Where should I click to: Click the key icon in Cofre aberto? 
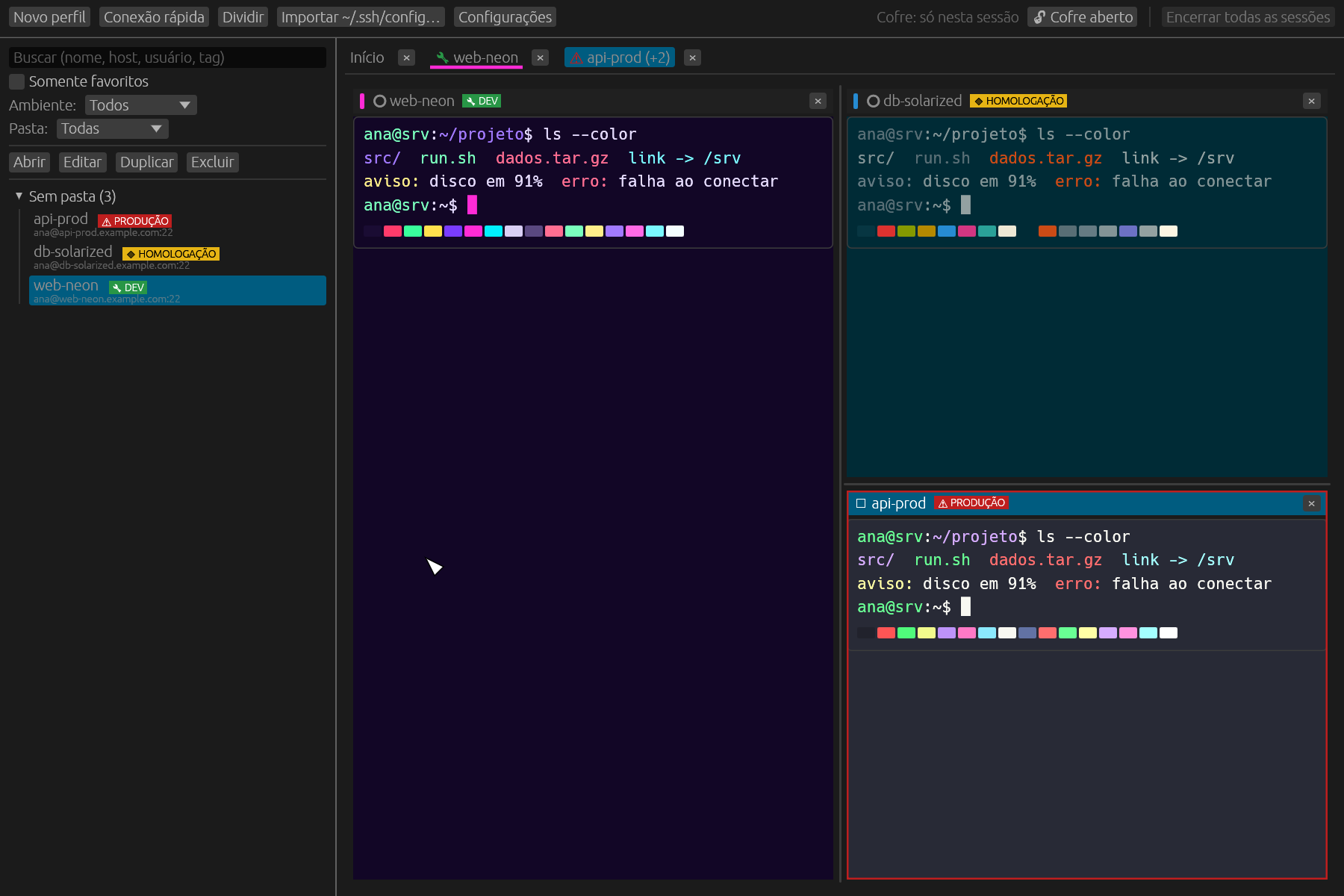click(x=1039, y=17)
